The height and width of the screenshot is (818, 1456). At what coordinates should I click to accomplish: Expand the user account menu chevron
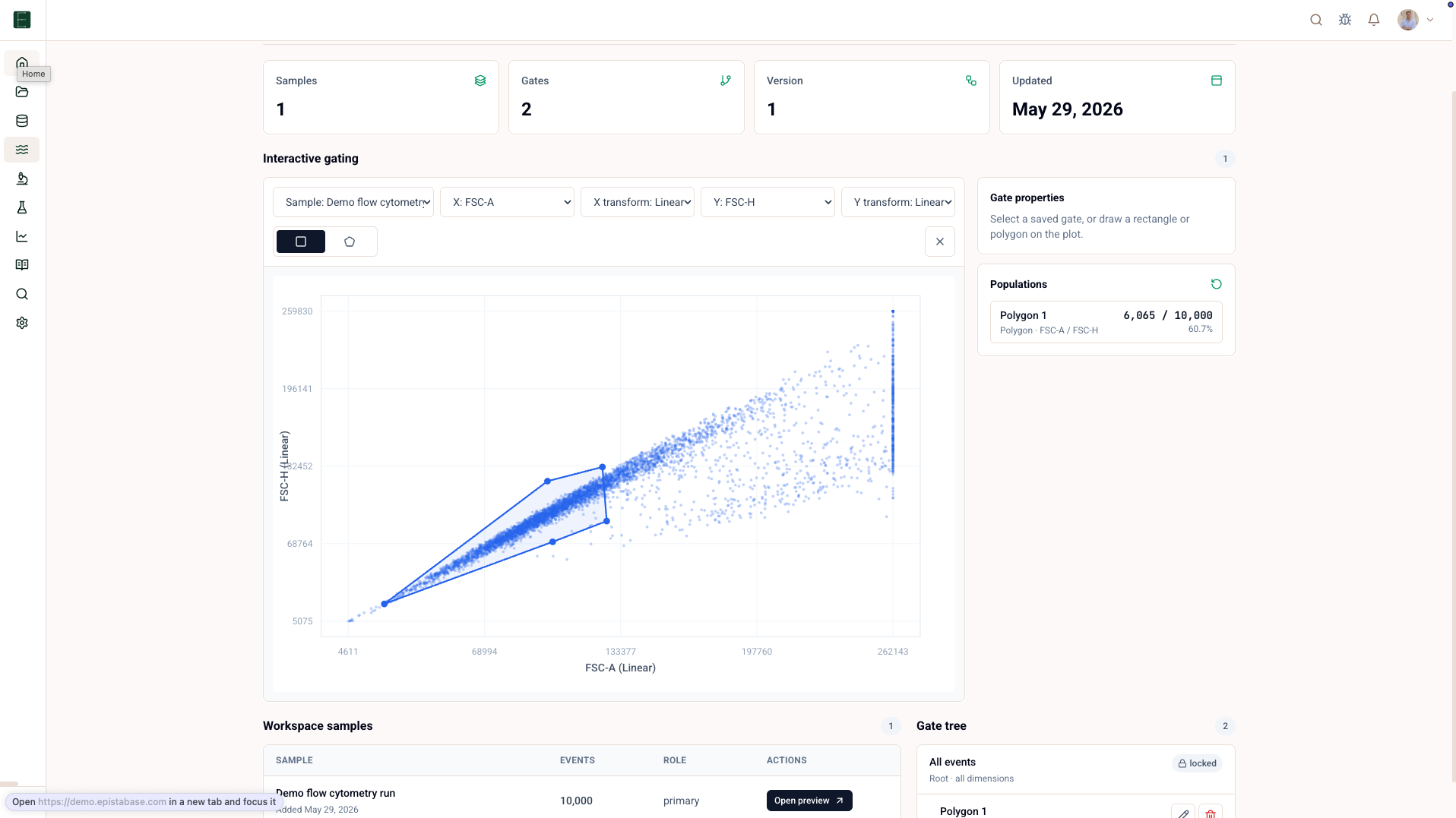[1430, 20]
